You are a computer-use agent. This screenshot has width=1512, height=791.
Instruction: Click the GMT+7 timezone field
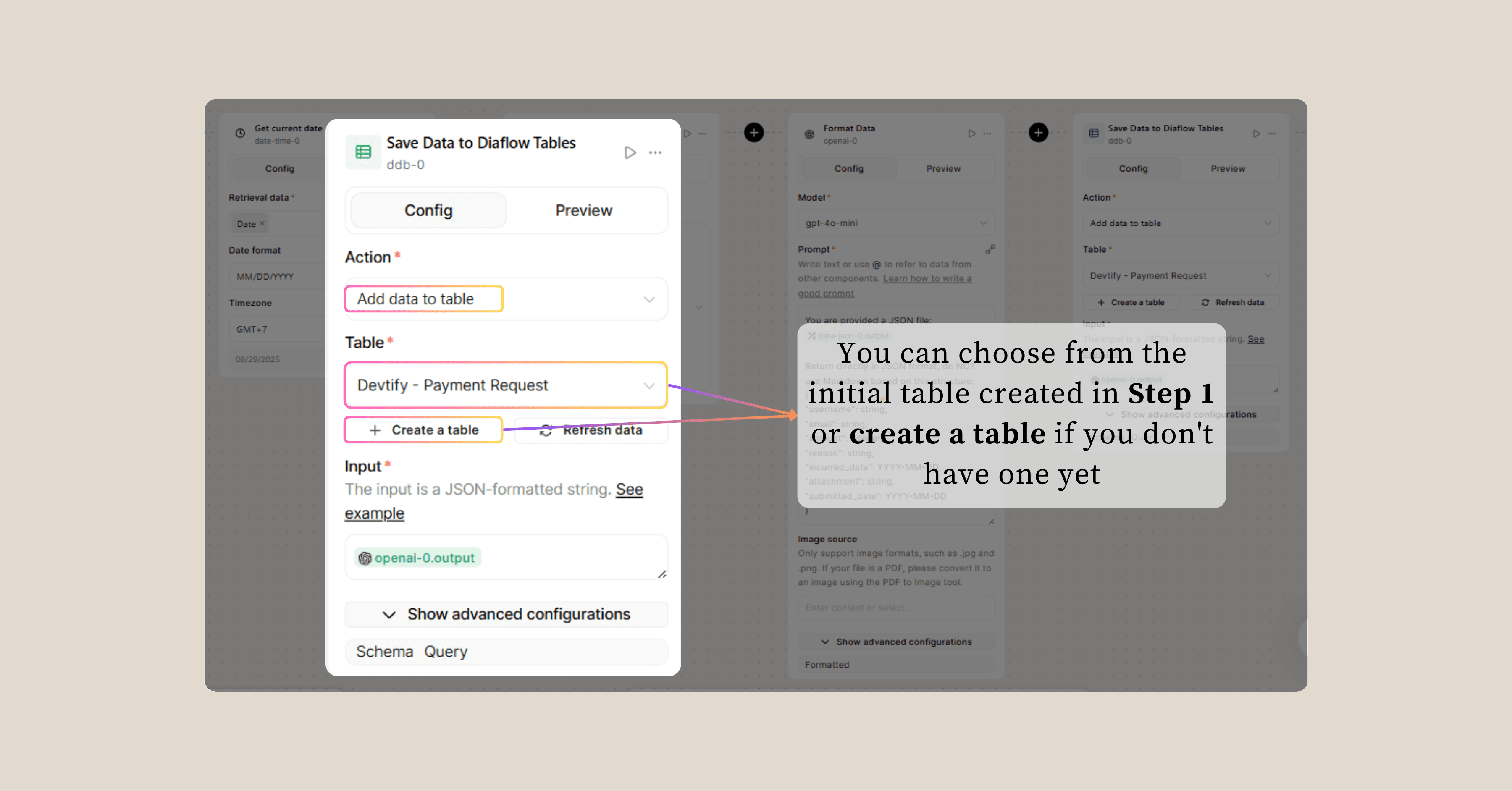[277, 329]
